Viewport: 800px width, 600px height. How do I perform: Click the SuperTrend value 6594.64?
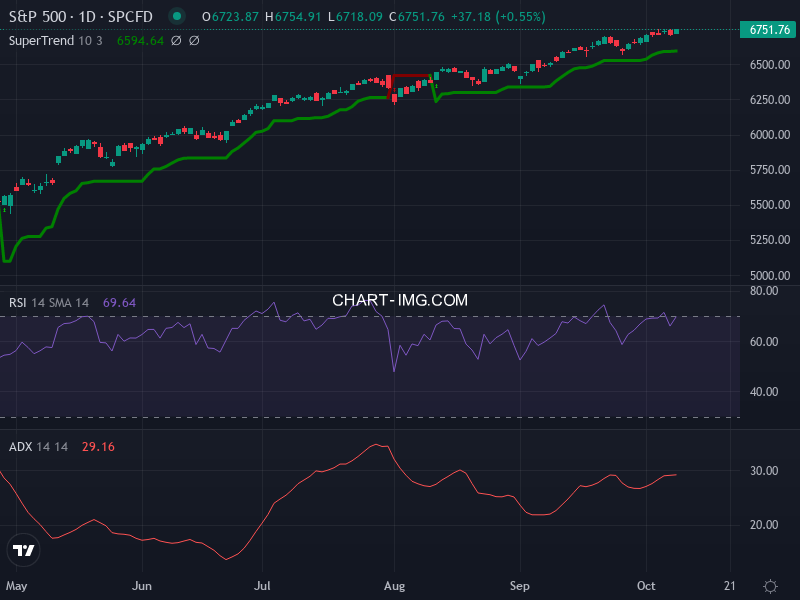[x=139, y=41]
